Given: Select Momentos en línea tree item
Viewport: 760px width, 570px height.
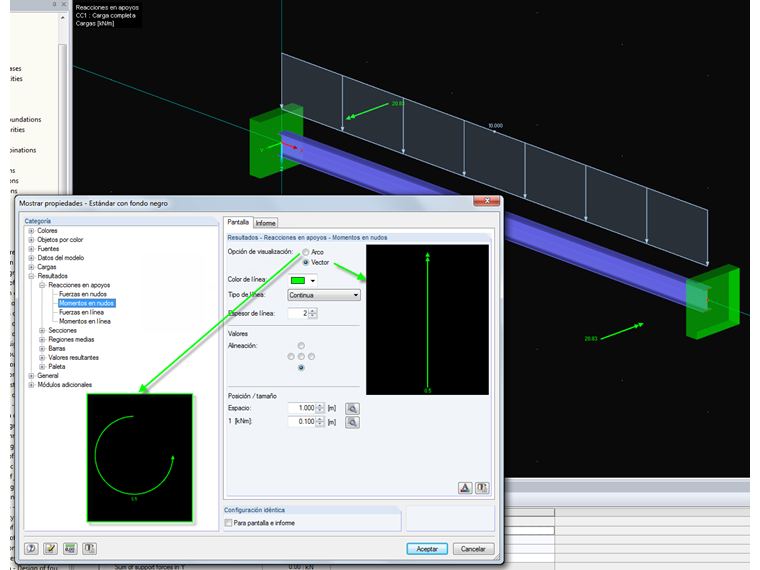Looking at the screenshot, I should [85, 321].
